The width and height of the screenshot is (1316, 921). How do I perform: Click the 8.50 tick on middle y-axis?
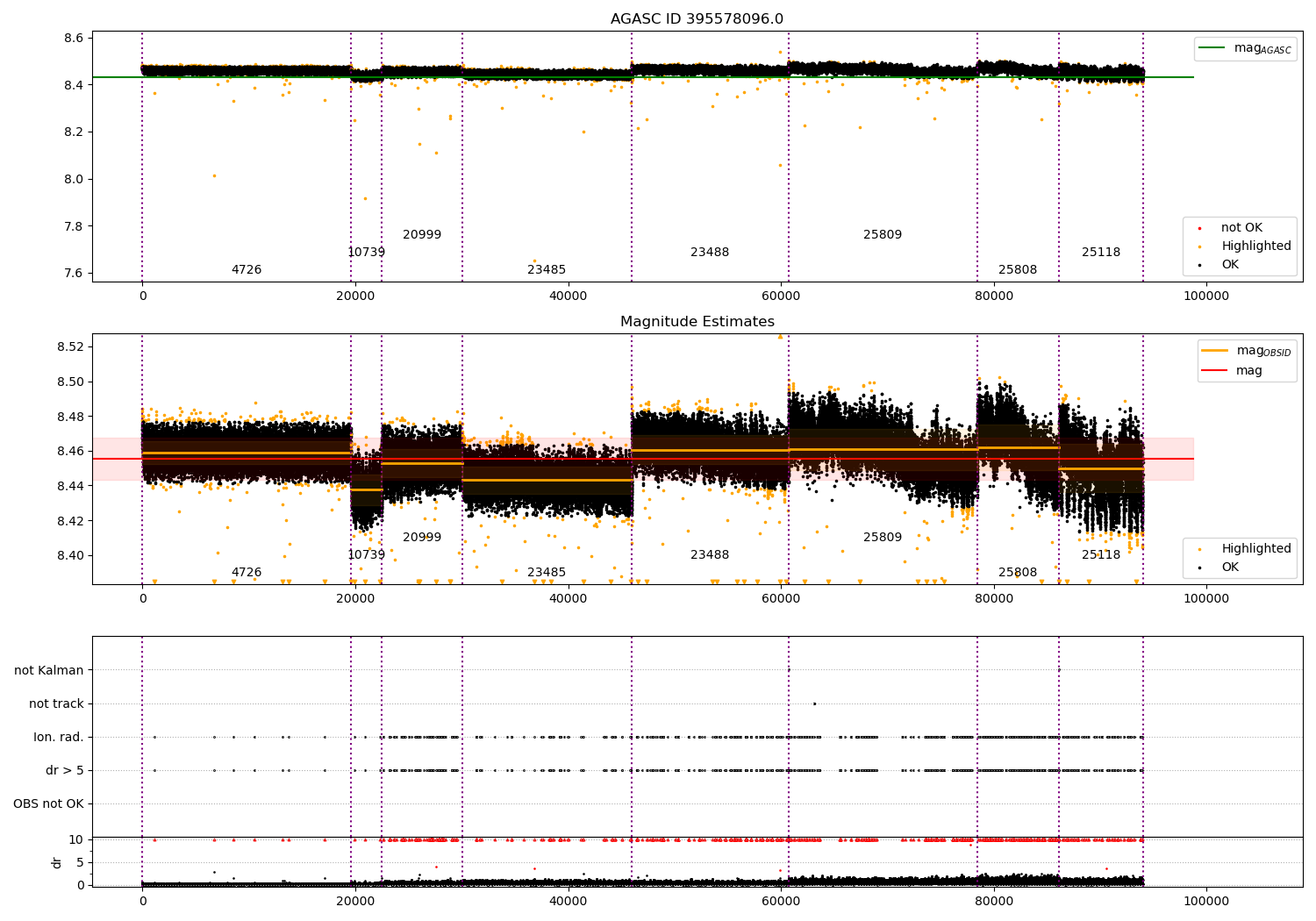pyautogui.click(x=70, y=382)
